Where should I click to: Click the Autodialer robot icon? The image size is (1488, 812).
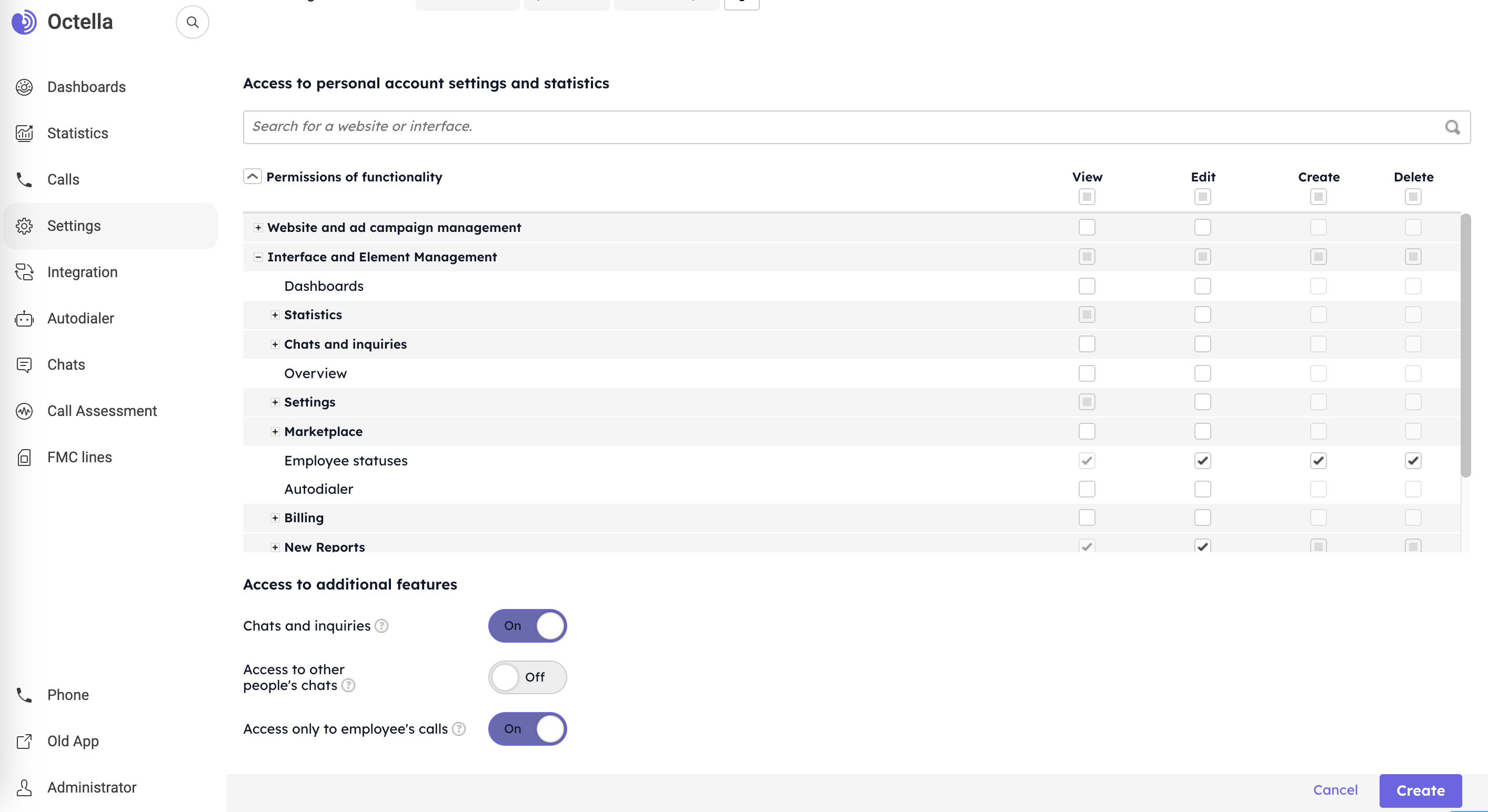click(24, 319)
